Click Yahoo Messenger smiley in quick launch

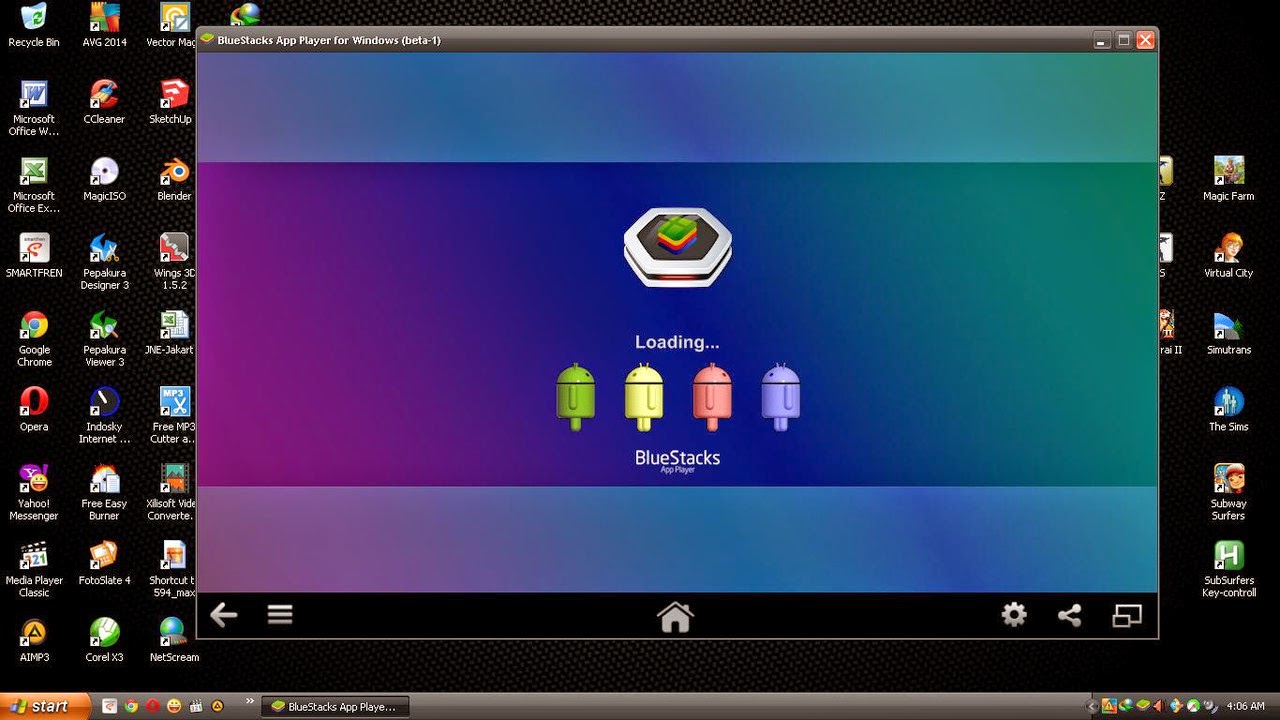pos(175,706)
